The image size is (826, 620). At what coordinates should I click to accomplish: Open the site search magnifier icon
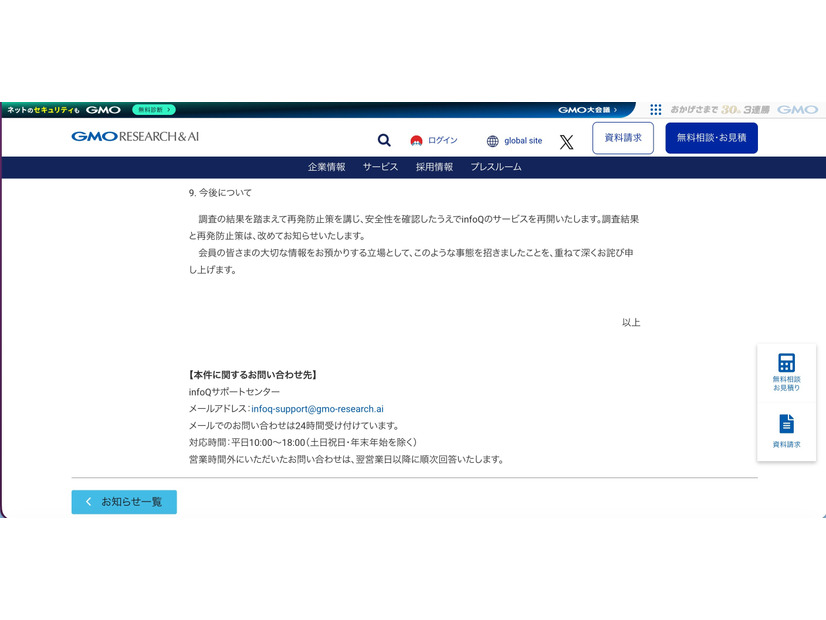click(384, 140)
